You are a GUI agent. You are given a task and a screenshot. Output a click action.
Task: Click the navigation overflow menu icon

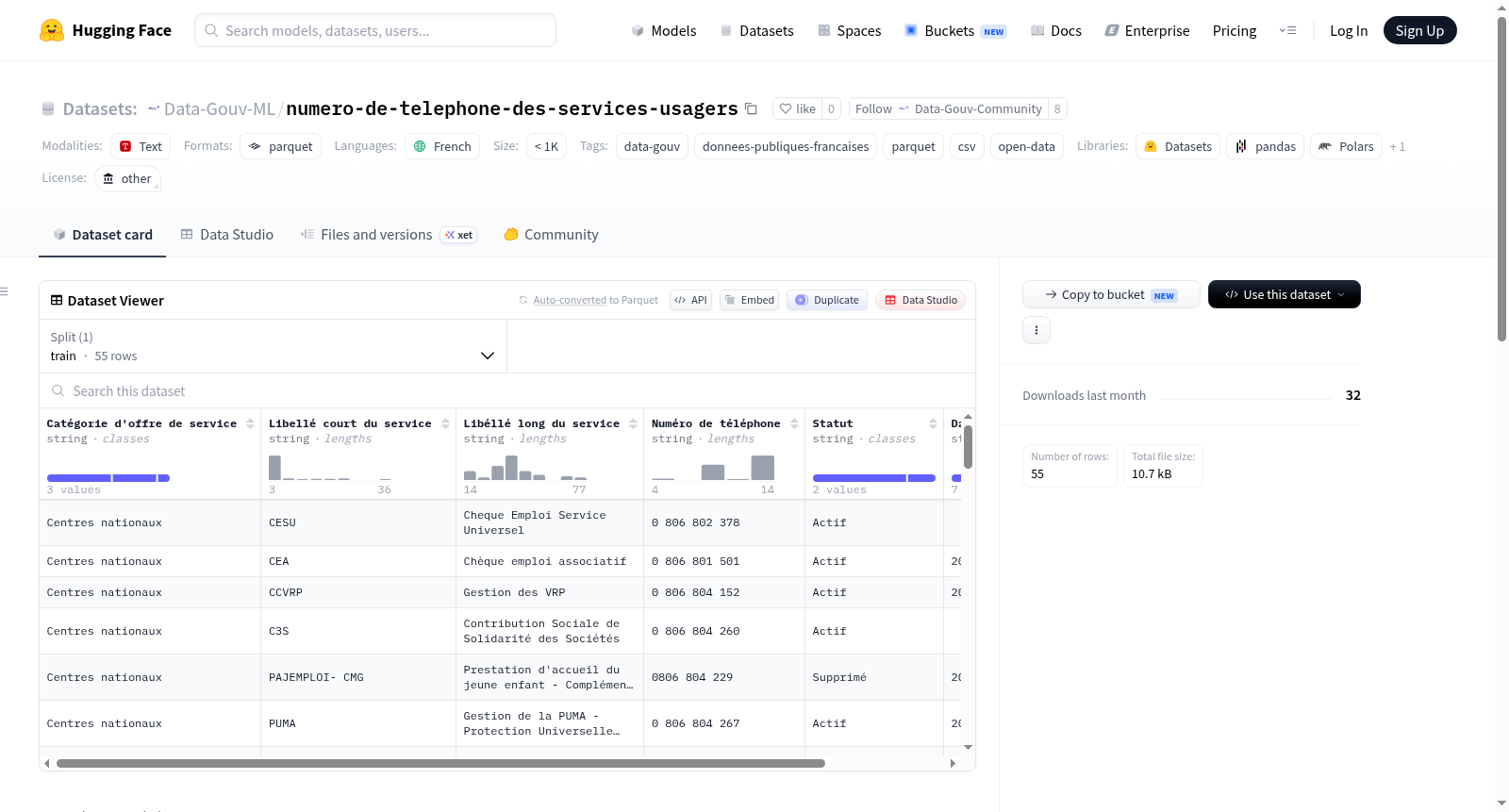[1287, 30]
